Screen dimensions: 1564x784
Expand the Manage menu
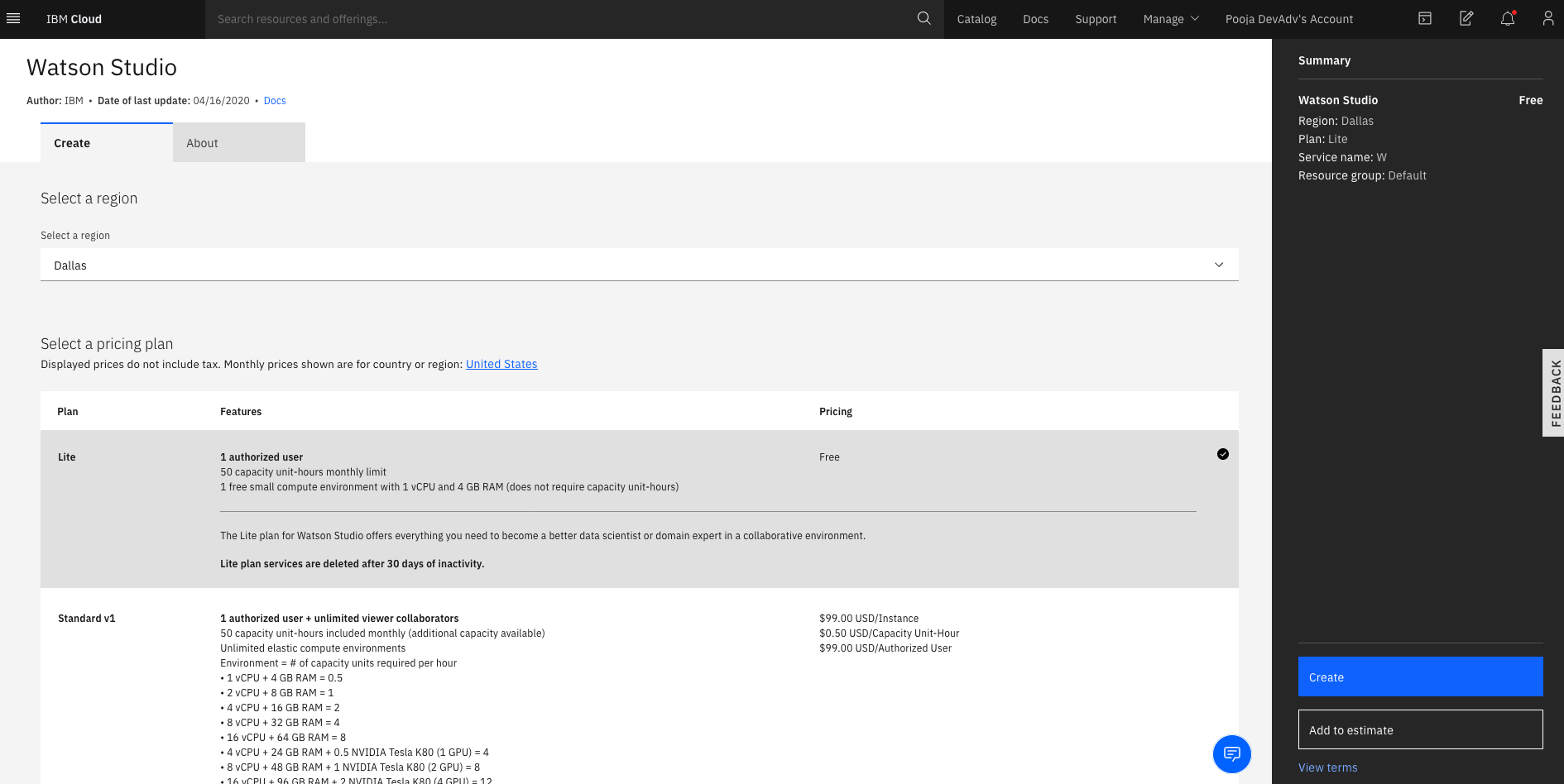tap(1171, 19)
